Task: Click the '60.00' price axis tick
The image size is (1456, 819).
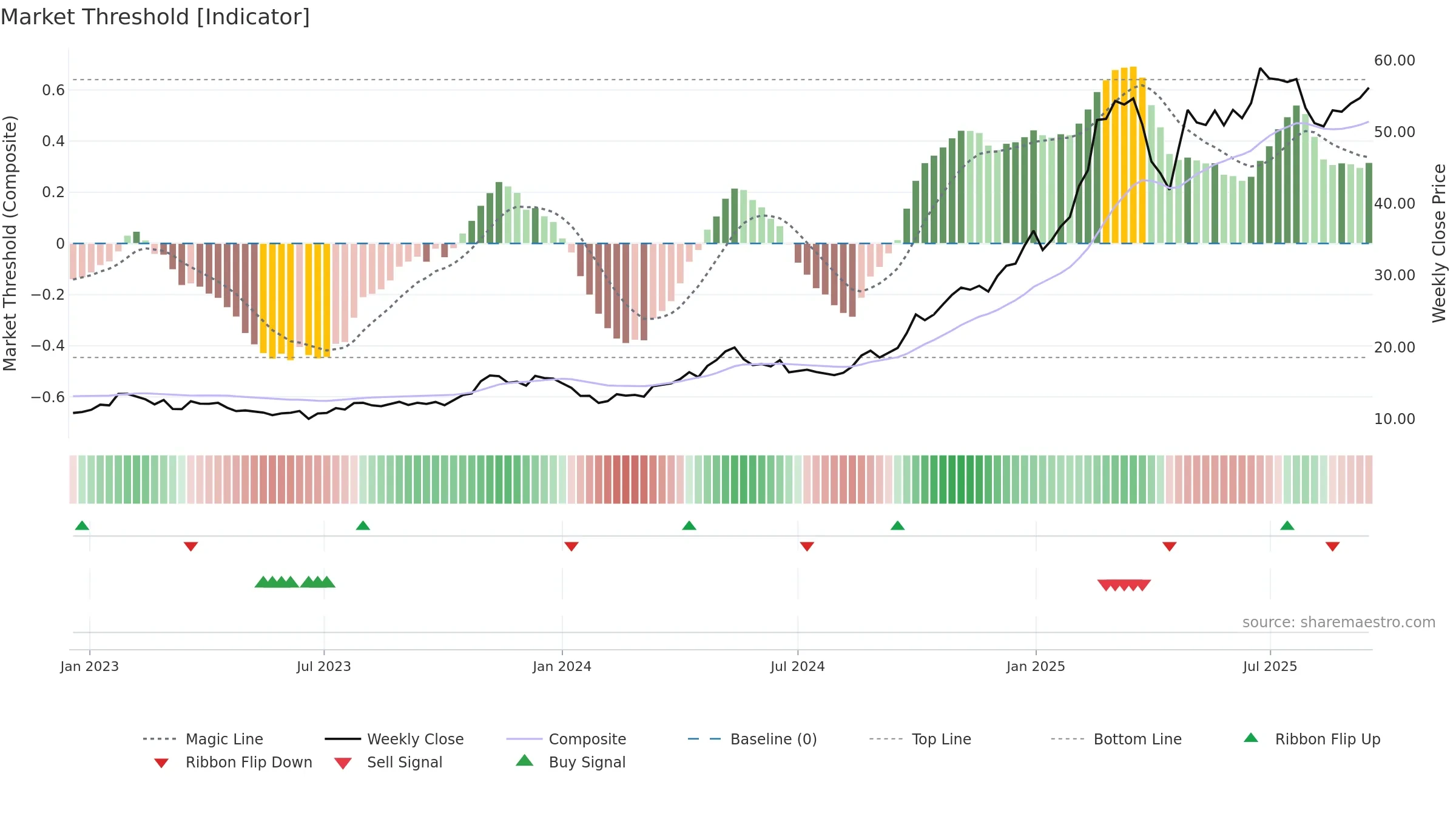Action: [1395, 61]
